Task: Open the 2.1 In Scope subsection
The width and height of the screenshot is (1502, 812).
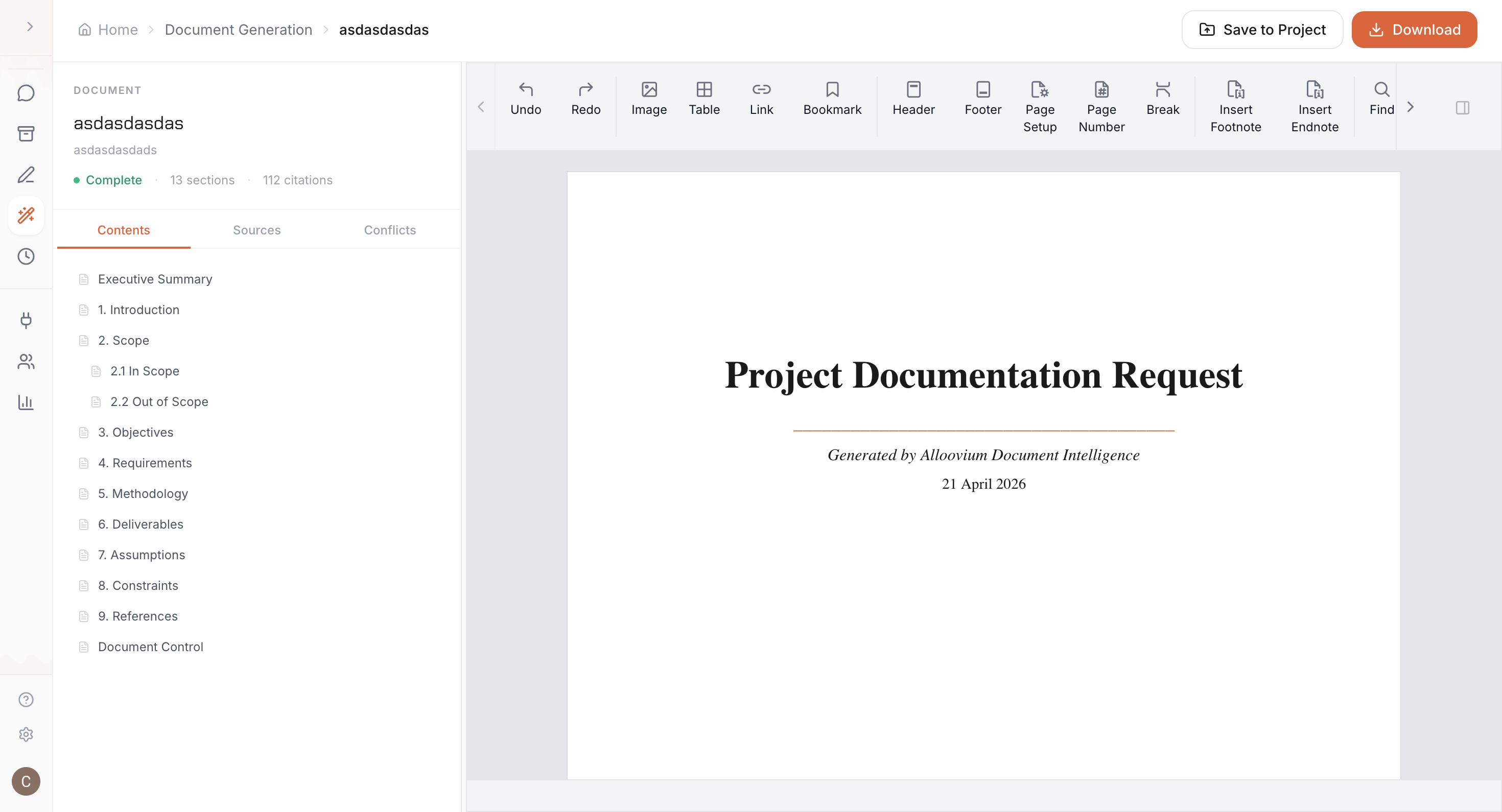Action: 145,371
